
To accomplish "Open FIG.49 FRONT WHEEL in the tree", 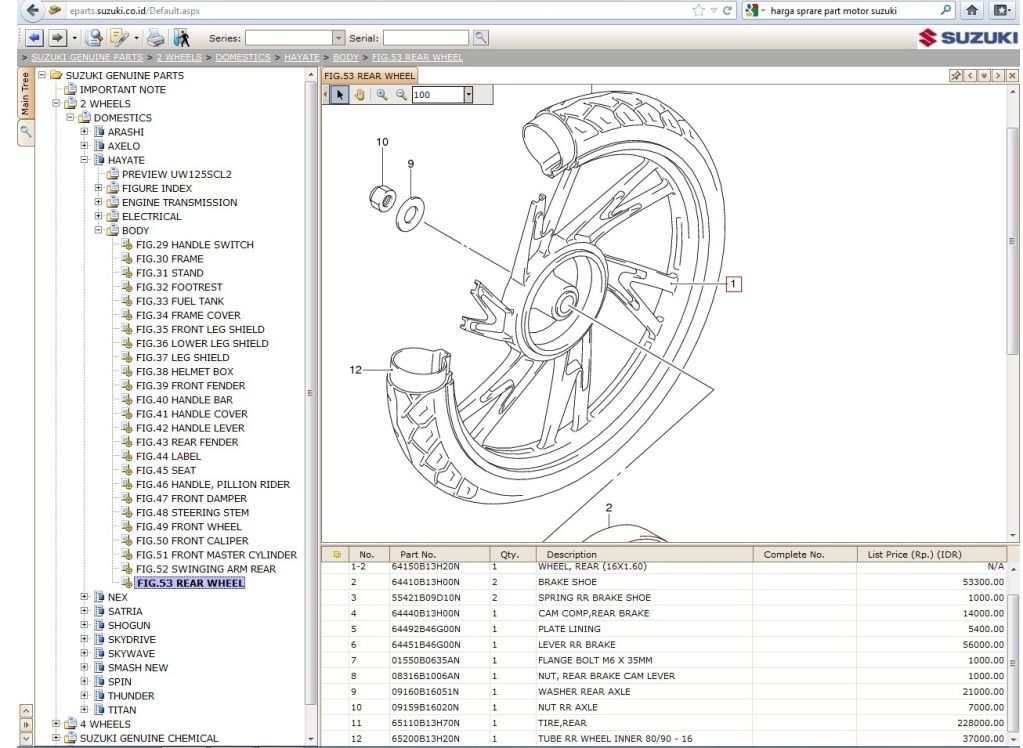I will [189, 526].
